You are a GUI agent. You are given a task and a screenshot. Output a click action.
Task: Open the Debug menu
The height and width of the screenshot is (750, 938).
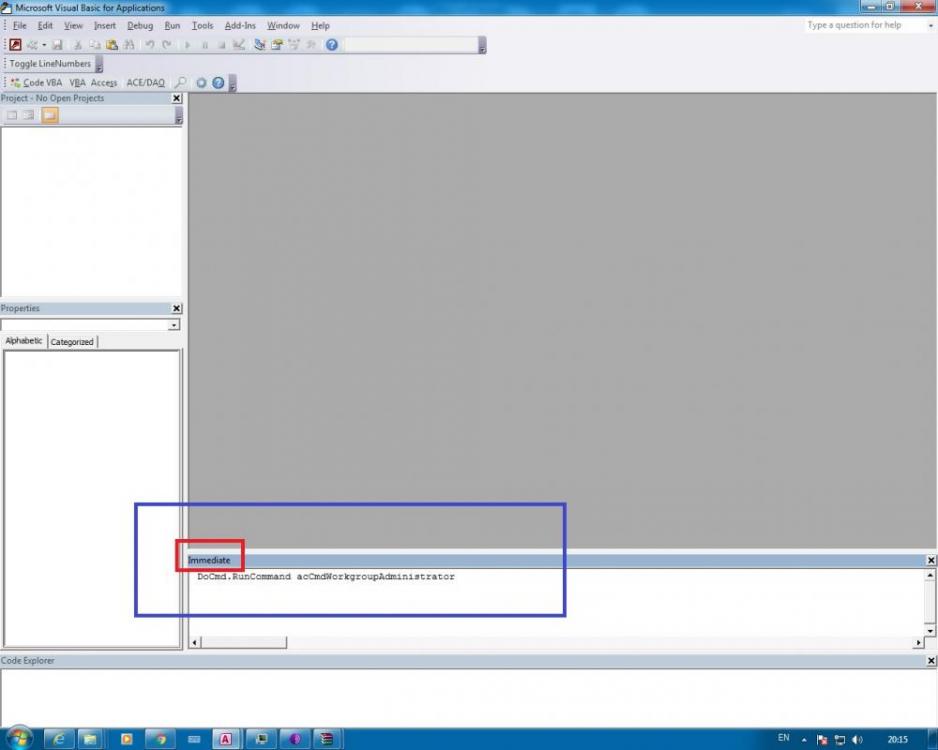(140, 26)
